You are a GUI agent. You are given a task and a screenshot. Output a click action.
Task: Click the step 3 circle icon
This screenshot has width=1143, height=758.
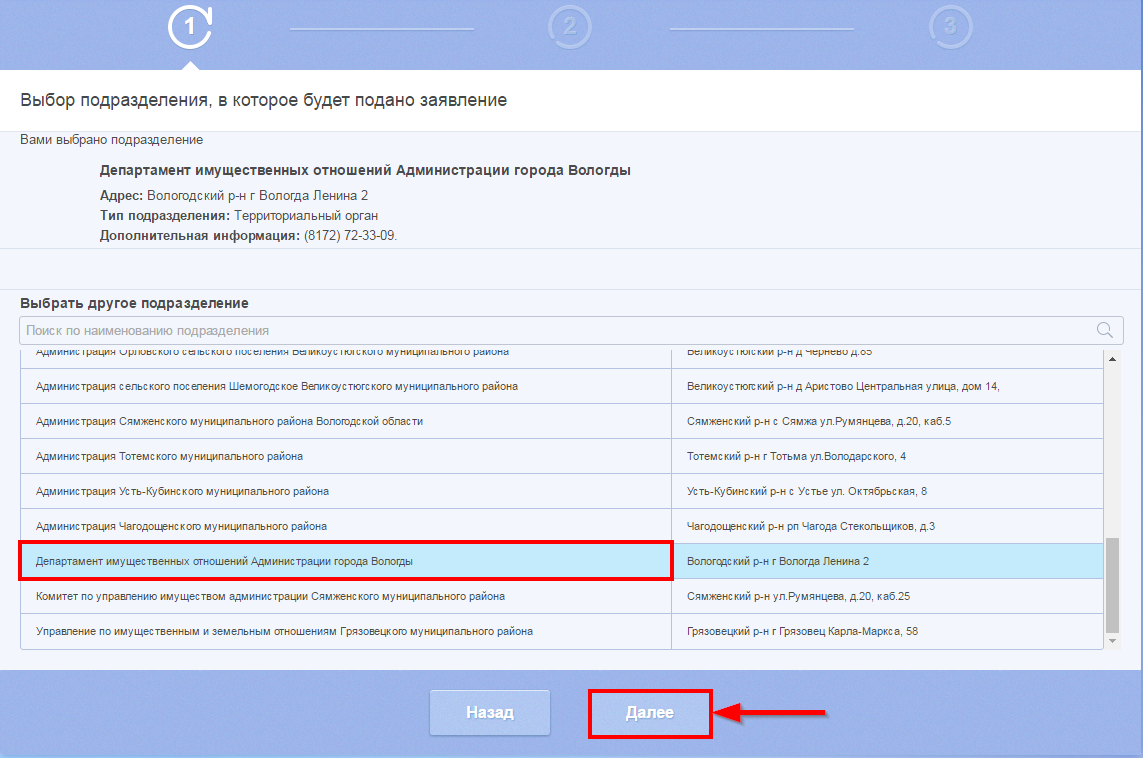950,27
